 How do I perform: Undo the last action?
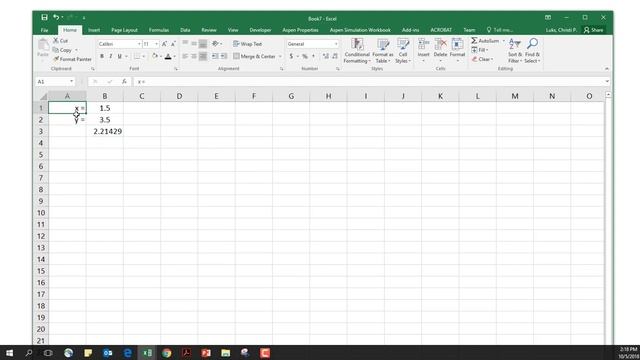pyautogui.click(x=56, y=18)
